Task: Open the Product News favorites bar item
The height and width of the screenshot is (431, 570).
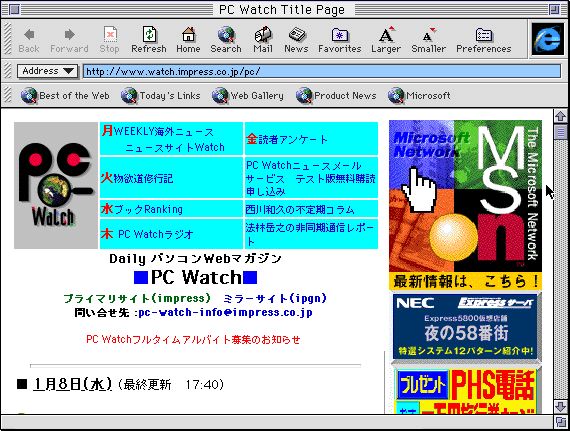Action: coord(336,96)
